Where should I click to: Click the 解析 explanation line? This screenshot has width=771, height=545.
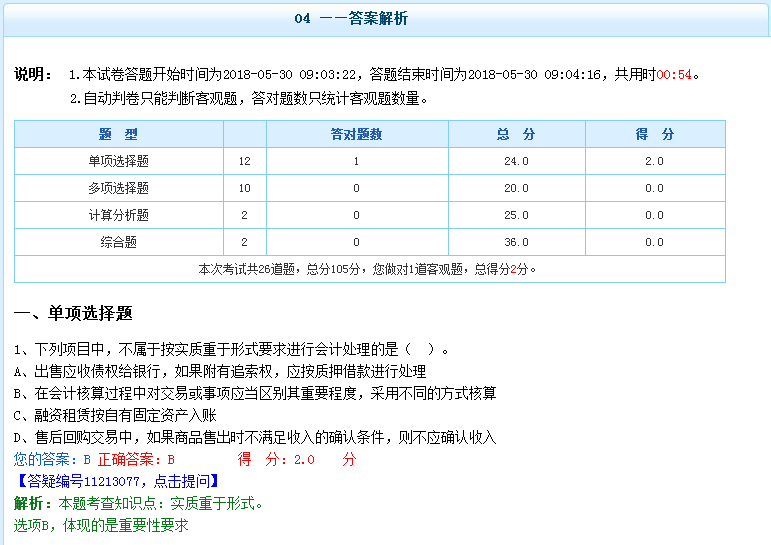[139, 503]
